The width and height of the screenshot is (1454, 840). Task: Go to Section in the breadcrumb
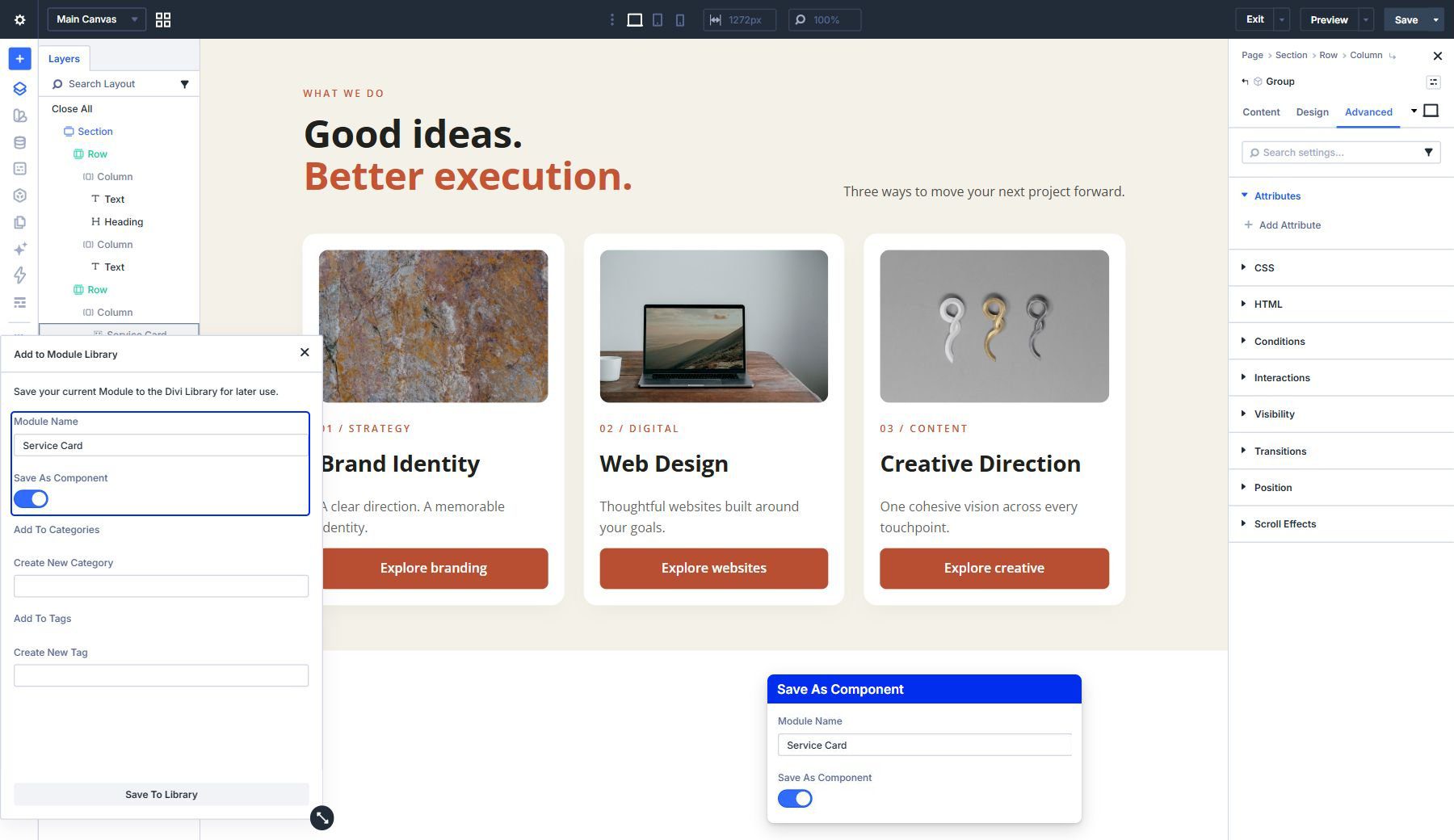click(1291, 55)
